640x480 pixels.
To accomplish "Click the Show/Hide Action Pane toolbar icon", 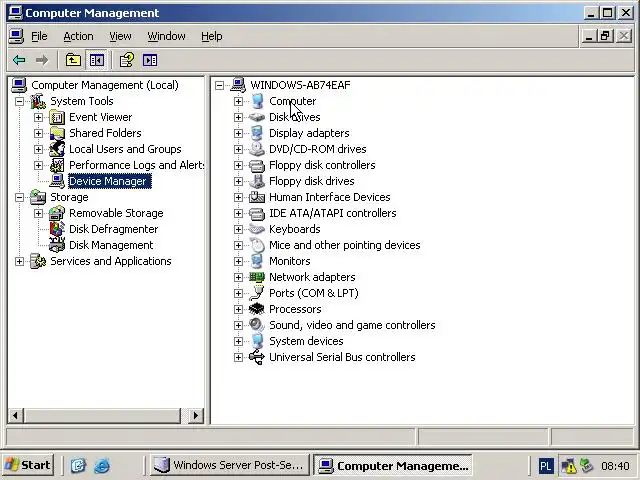I will pos(150,60).
